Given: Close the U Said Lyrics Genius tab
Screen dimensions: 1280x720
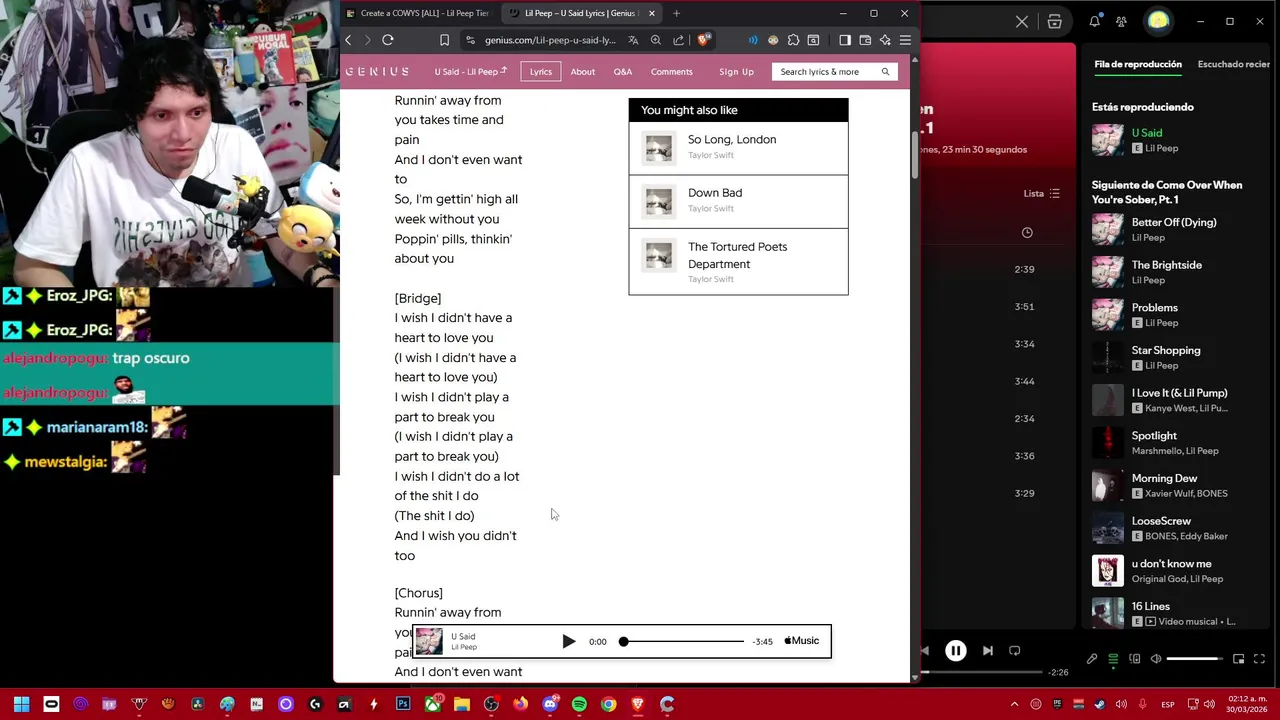Looking at the screenshot, I should [x=652, y=13].
